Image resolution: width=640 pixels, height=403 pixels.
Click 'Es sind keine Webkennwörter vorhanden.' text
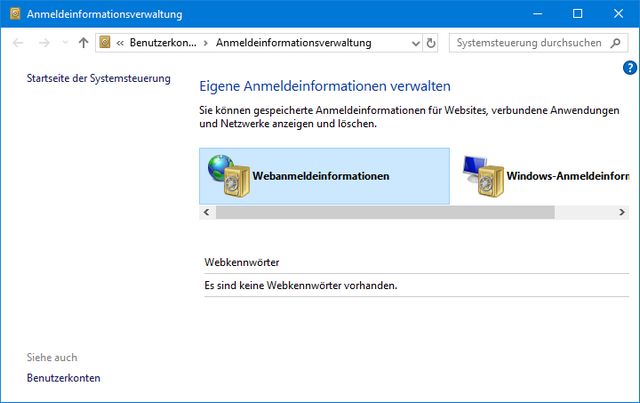(x=300, y=285)
